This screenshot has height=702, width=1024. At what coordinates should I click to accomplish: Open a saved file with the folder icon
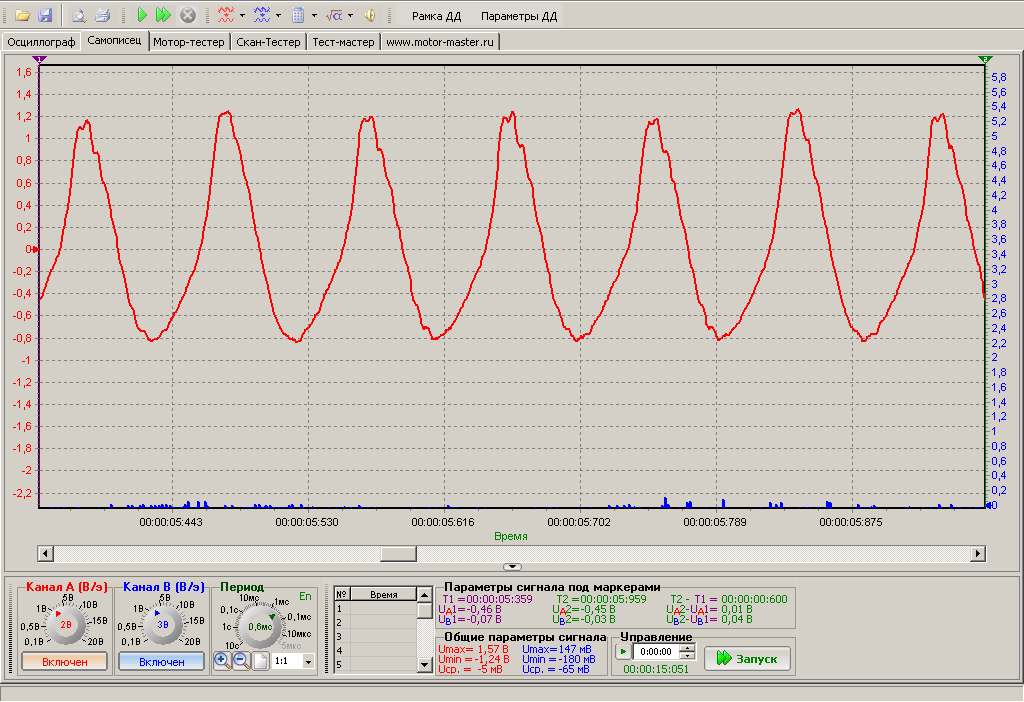[x=23, y=15]
